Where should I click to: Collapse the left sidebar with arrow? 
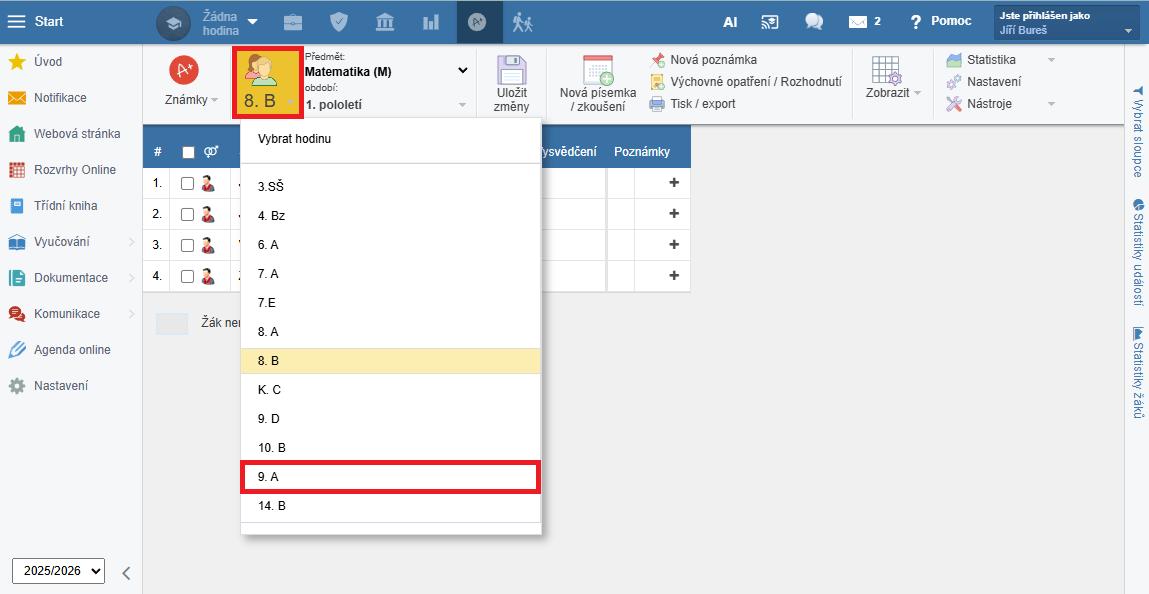(x=126, y=573)
